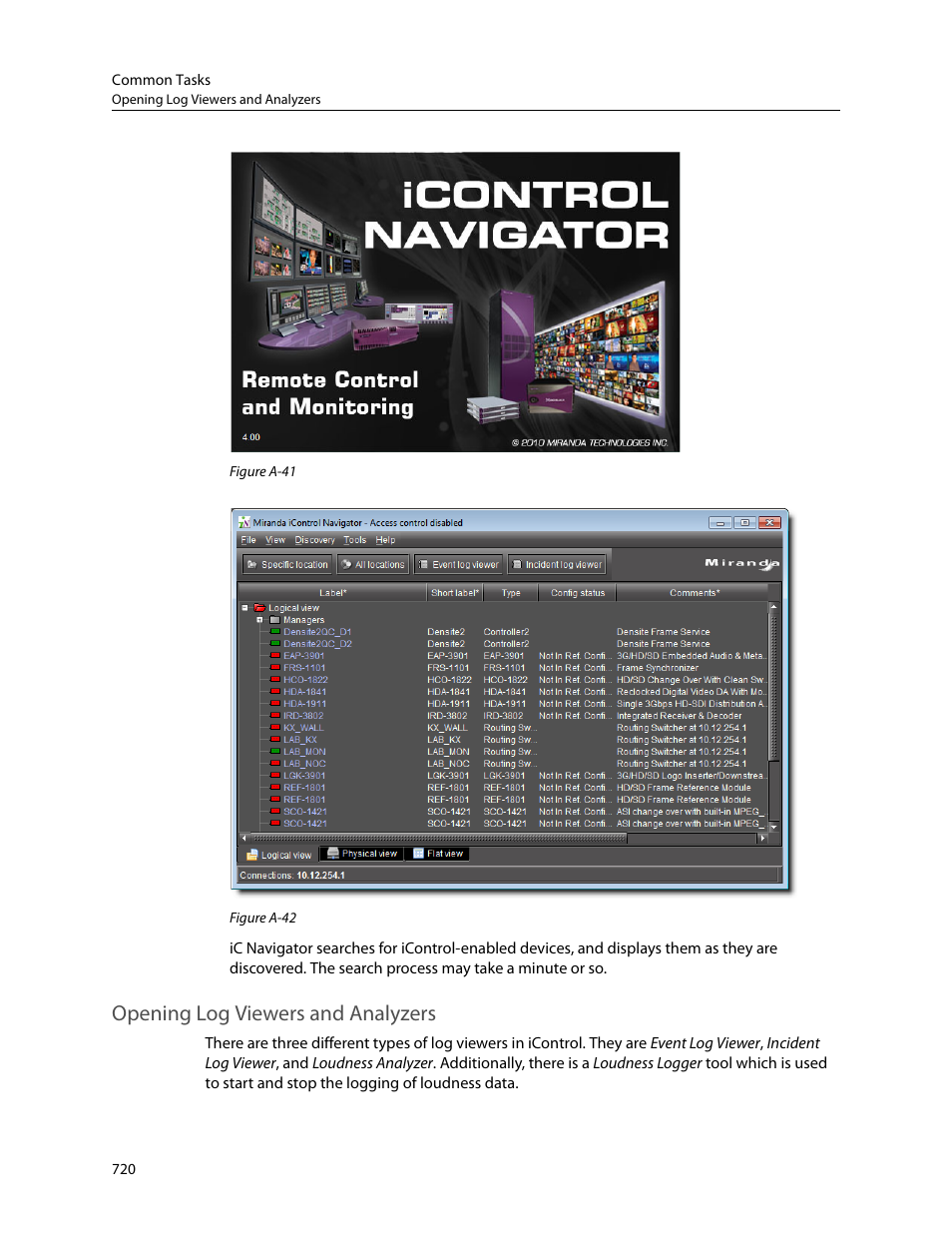952x1233 pixels.
Task: Click the vertical scrollbar up arrow
Action: tap(773, 607)
